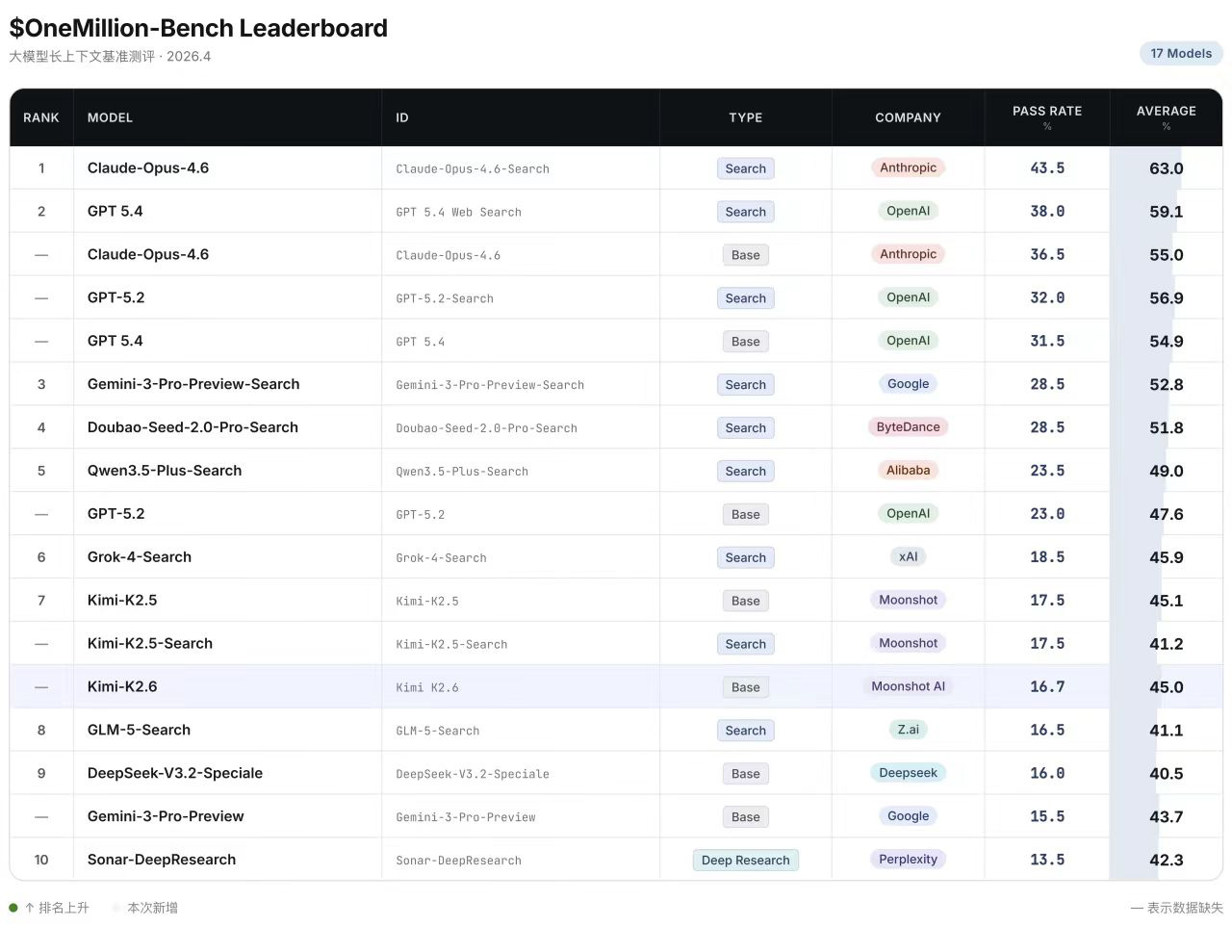The image size is (1232, 952).
Task: Click the Deepseek company tag
Action: point(908,772)
